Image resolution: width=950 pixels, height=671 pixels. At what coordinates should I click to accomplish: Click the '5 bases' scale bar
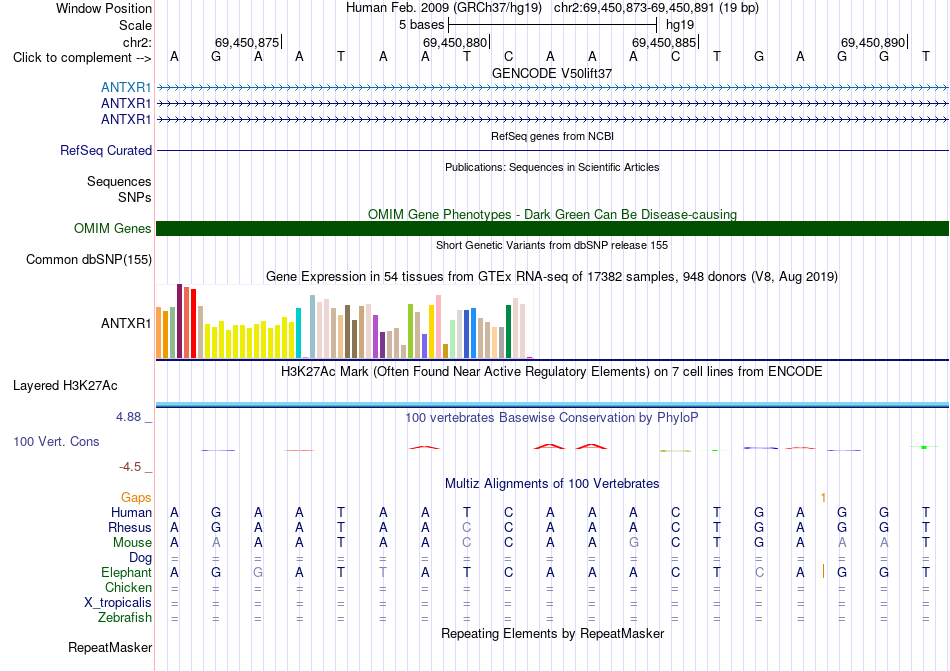[x=553, y=25]
